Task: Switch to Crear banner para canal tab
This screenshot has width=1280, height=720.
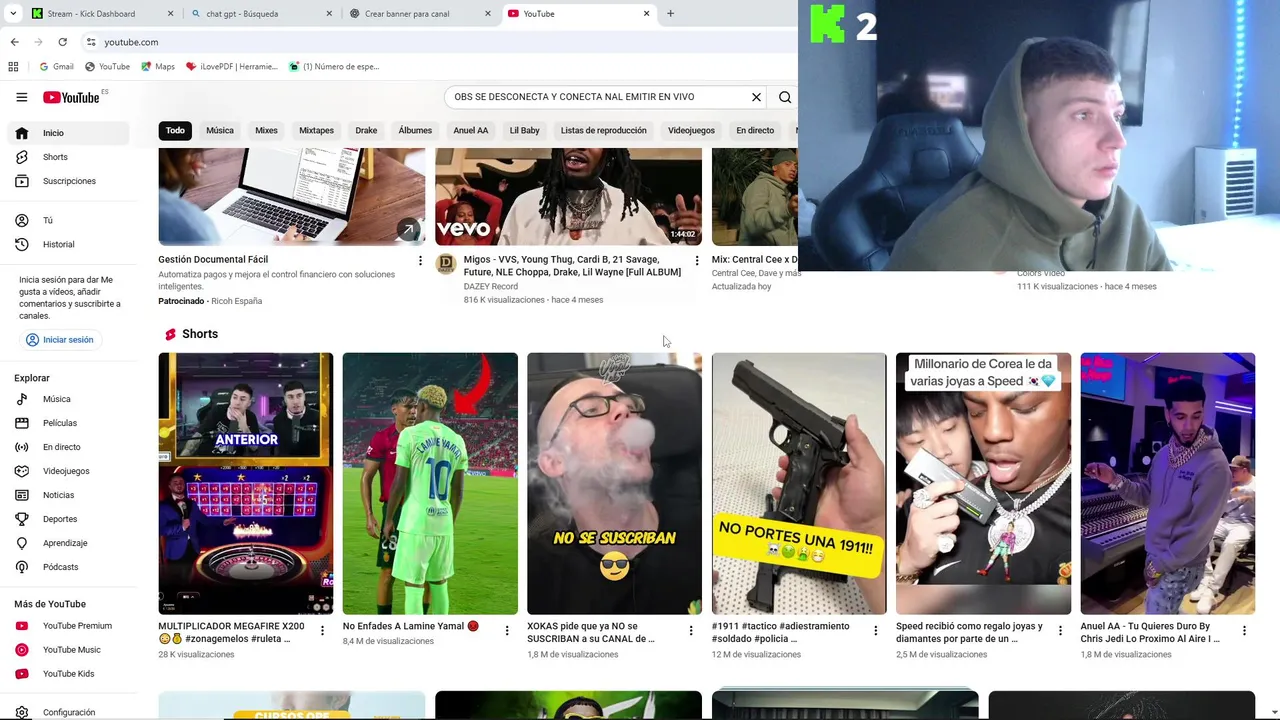Action: click(x=420, y=13)
